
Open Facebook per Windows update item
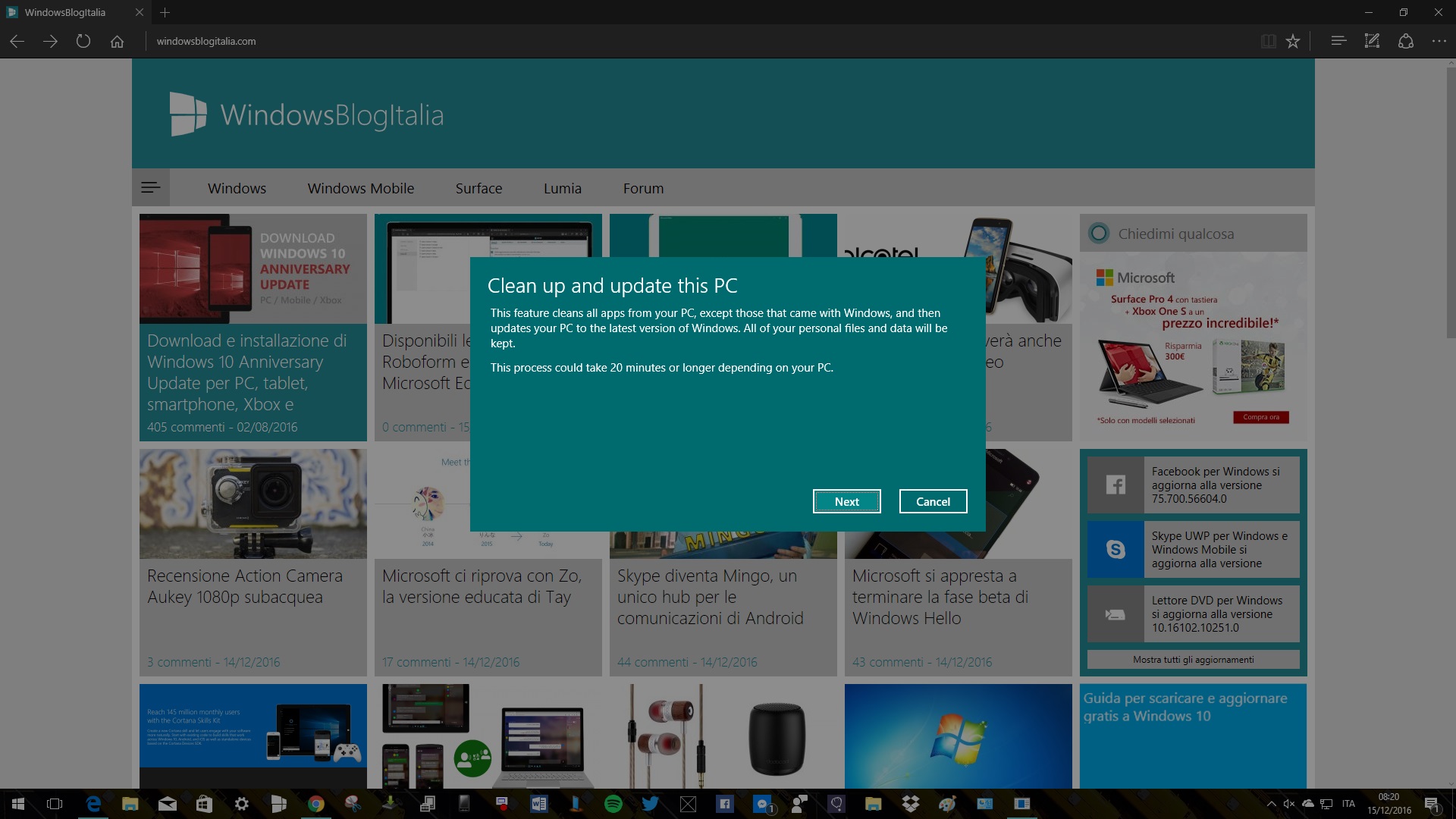pyautogui.click(x=1194, y=485)
